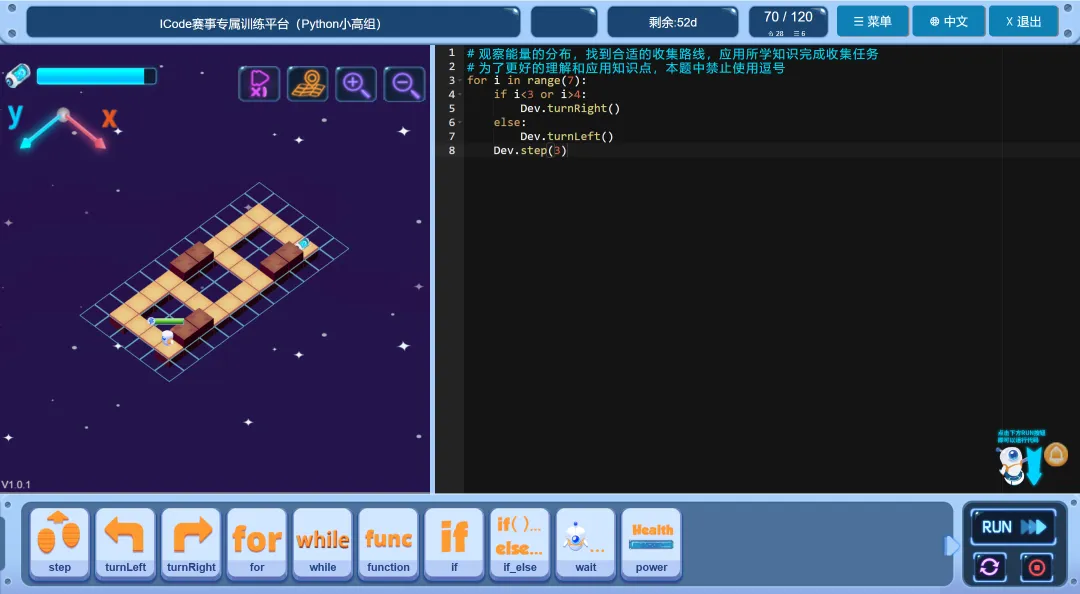The image size is (1080, 594).
Task: Click the x and y axis indicator
Action: coord(63,127)
